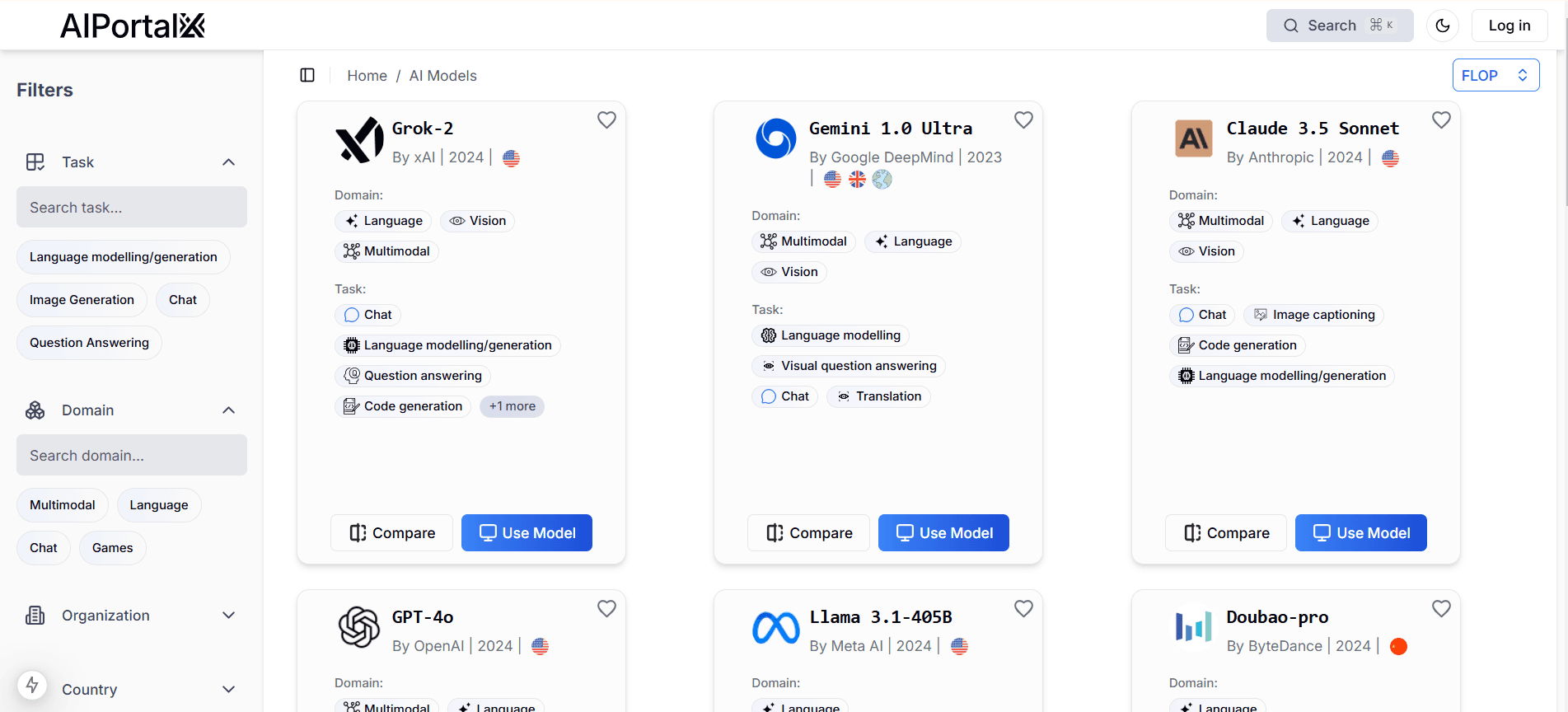The image size is (1568, 712).
Task: Click the Gemini 1.0 Ultra logo
Action: pos(776,138)
